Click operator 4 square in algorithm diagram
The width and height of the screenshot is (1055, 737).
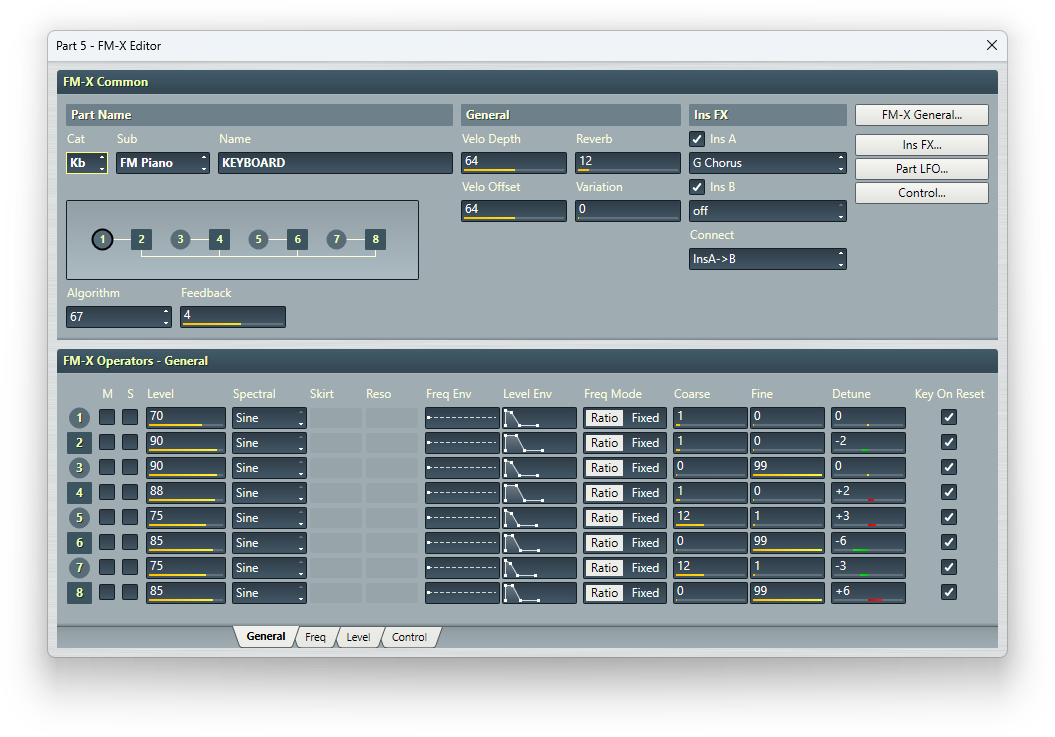click(219, 239)
